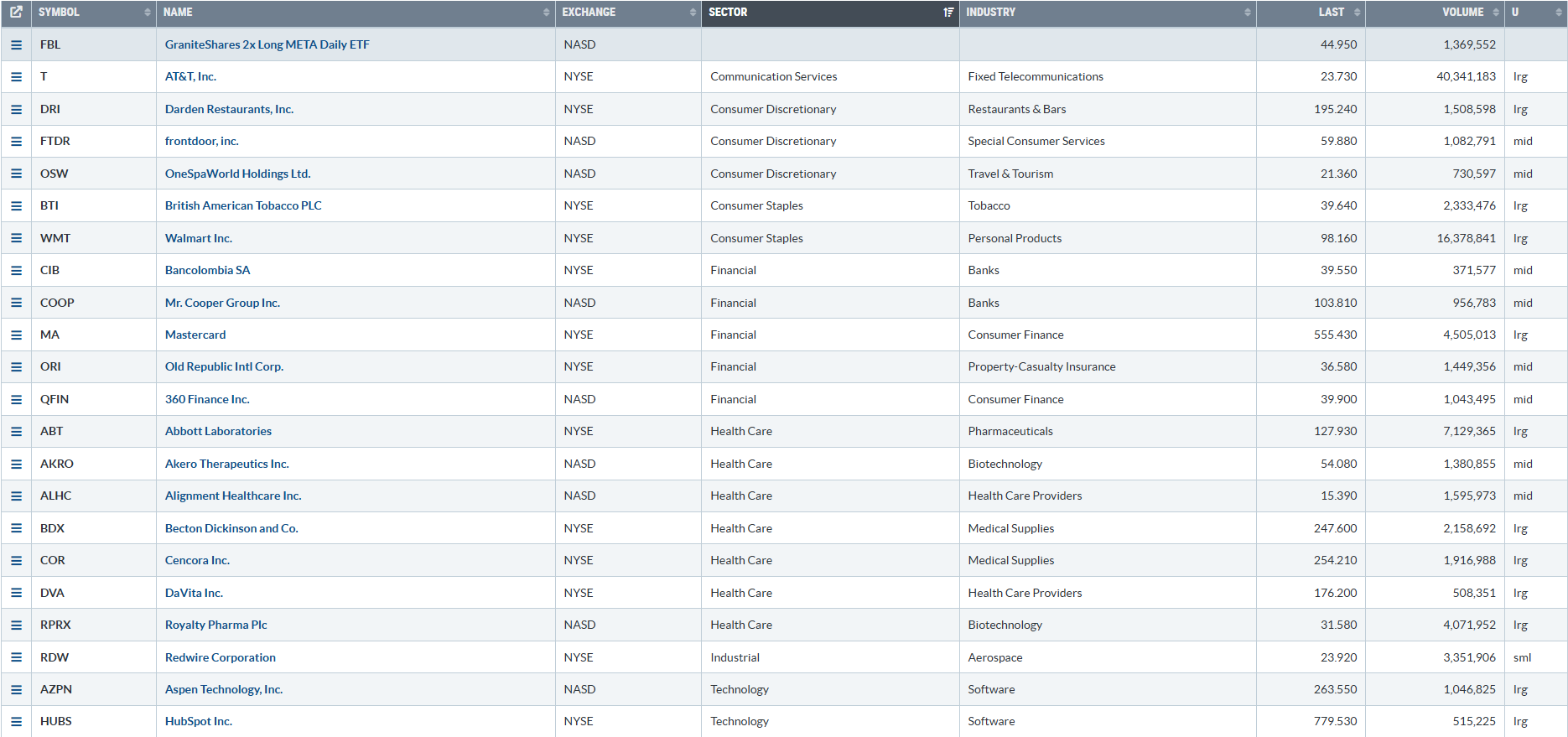The image size is (1568, 737).
Task: Open the row menu icon for WMT
Action: point(16,238)
